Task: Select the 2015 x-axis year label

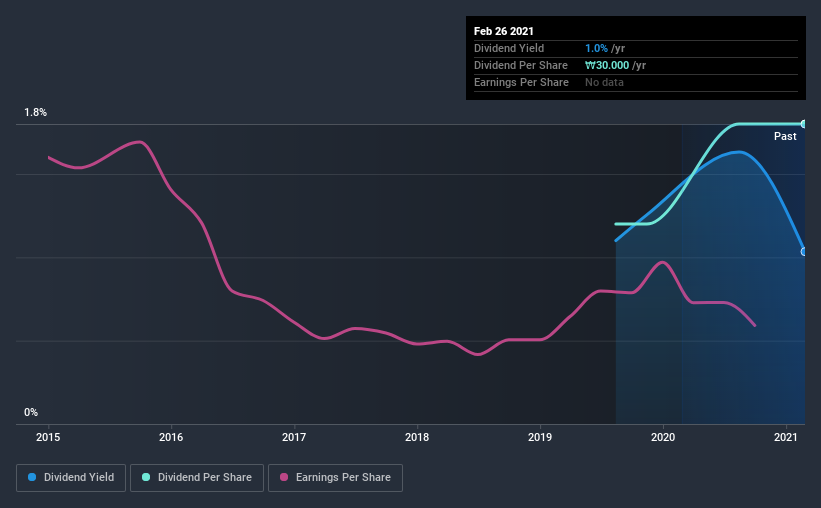Action: click(x=48, y=437)
